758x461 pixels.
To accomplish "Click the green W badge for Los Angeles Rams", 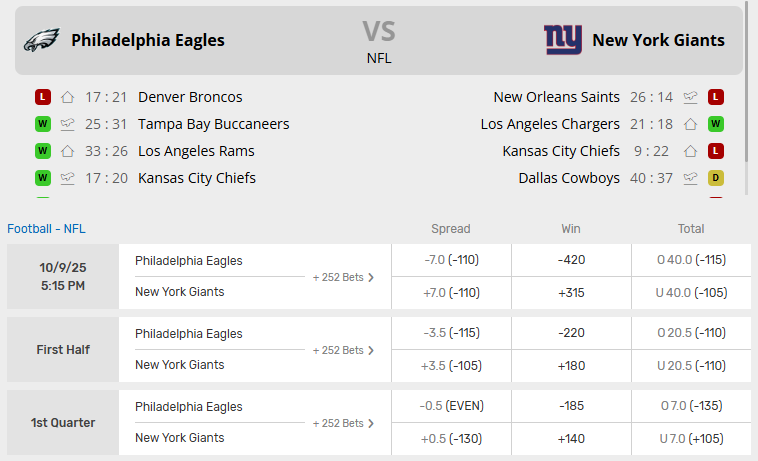I will click(x=42, y=151).
